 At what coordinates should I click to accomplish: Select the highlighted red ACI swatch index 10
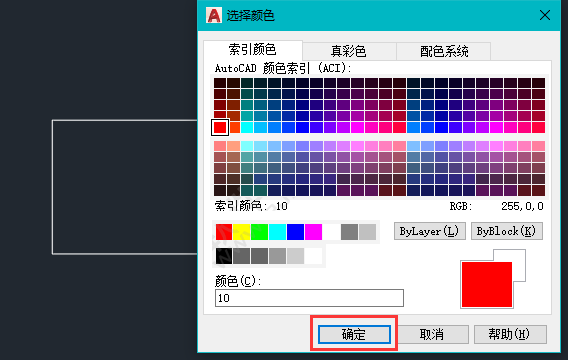(220, 127)
